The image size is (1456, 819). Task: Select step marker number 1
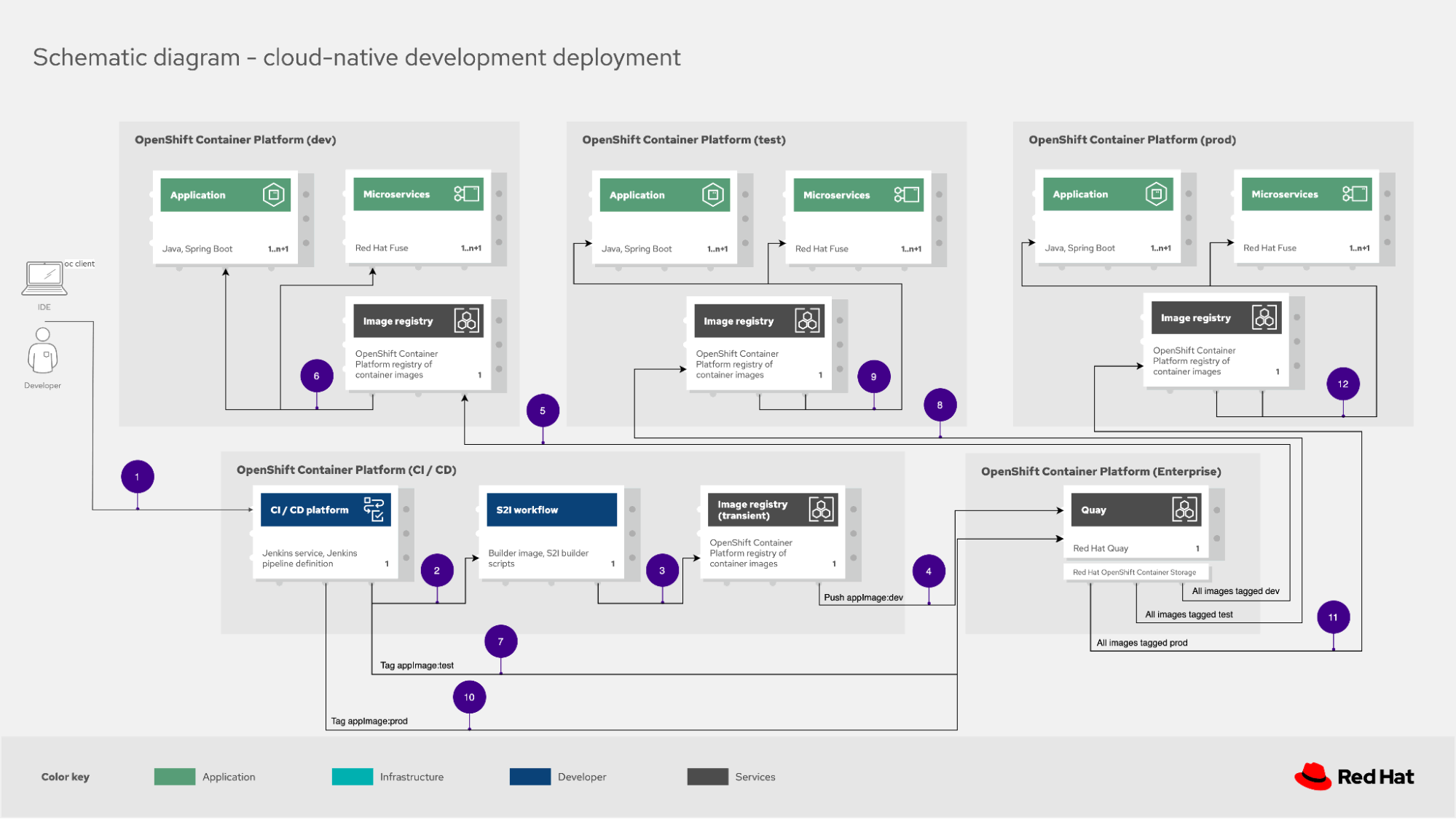pos(137,477)
